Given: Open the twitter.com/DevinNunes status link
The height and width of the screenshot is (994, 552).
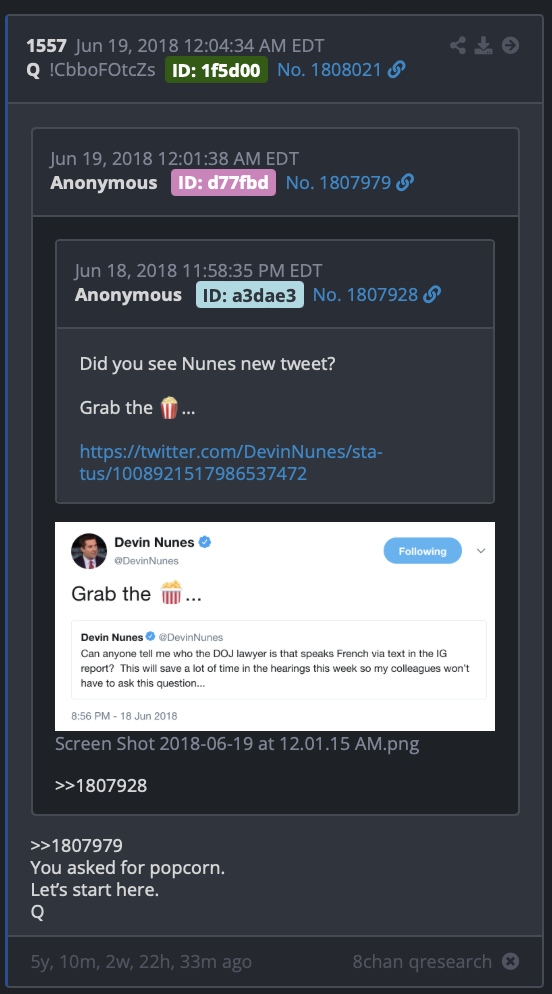Looking at the screenshot, I should pyautogui.click(x=231, y=463).
